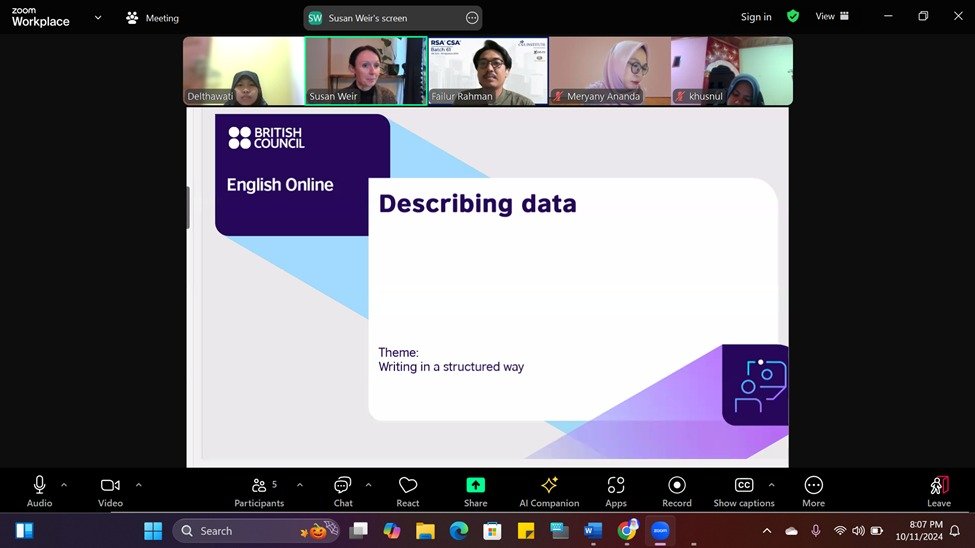Click the 'Describing data' slide title
975x548 pixels.
coord(478,204)
